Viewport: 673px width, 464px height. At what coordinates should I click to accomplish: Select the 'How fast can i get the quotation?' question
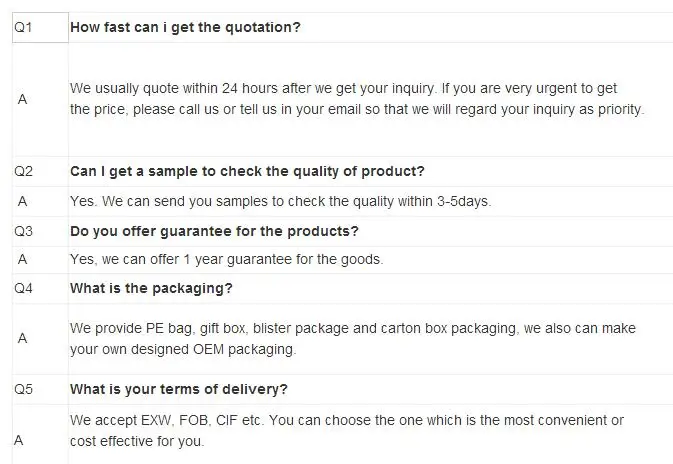click(185, 28)
